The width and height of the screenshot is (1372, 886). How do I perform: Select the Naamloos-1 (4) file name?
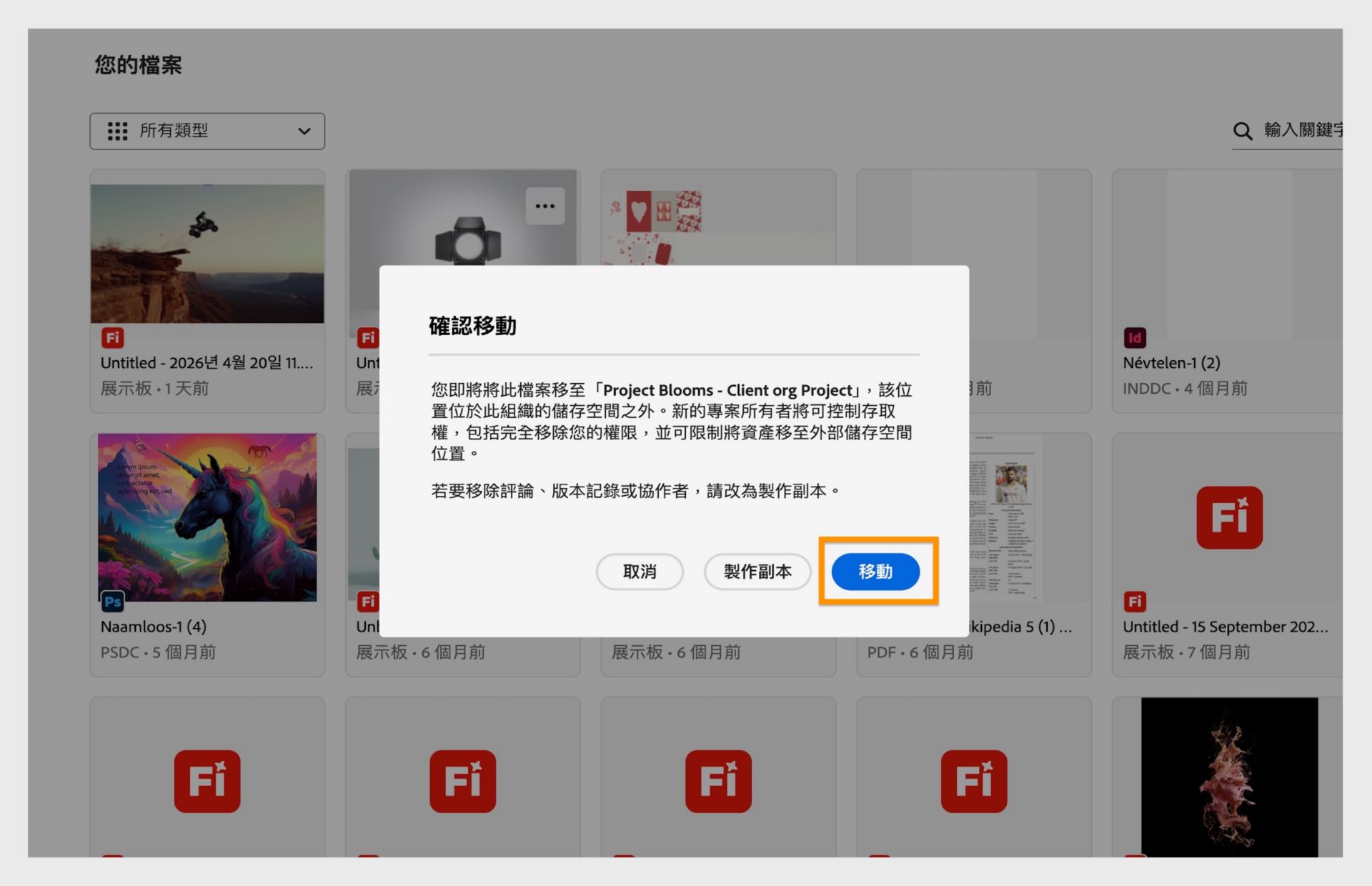coord(154,627)
